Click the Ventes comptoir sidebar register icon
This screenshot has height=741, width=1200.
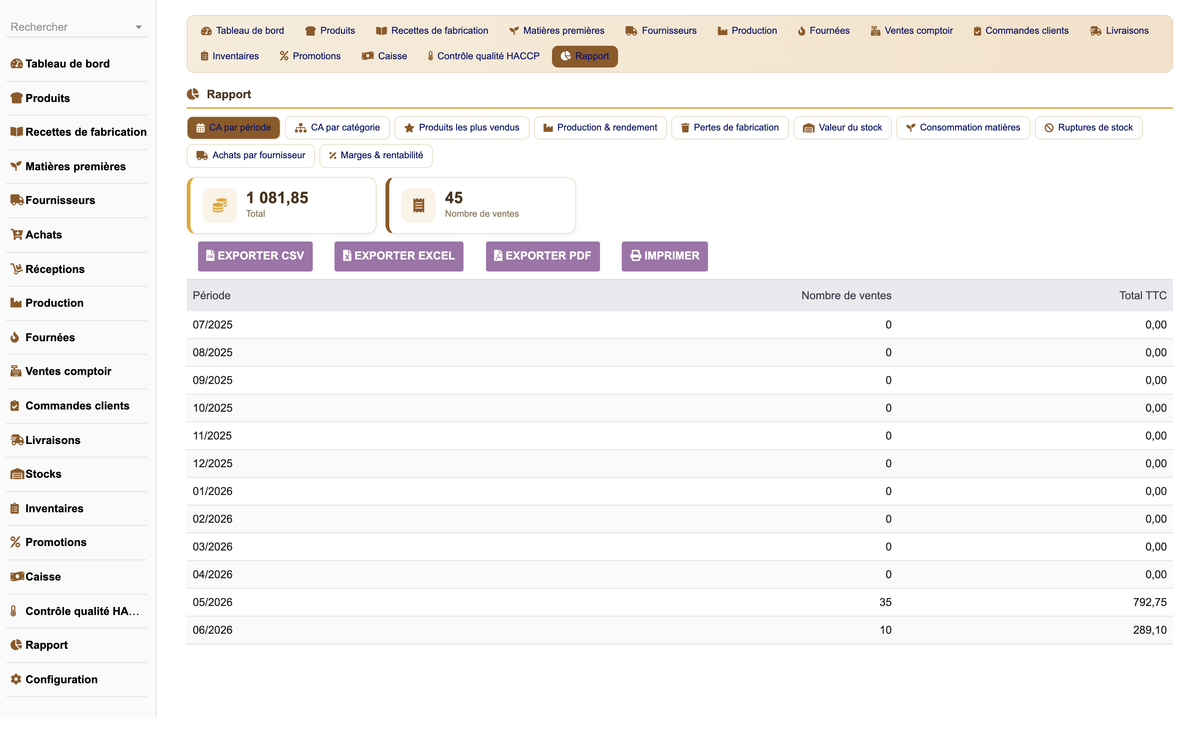pos(16,371)
